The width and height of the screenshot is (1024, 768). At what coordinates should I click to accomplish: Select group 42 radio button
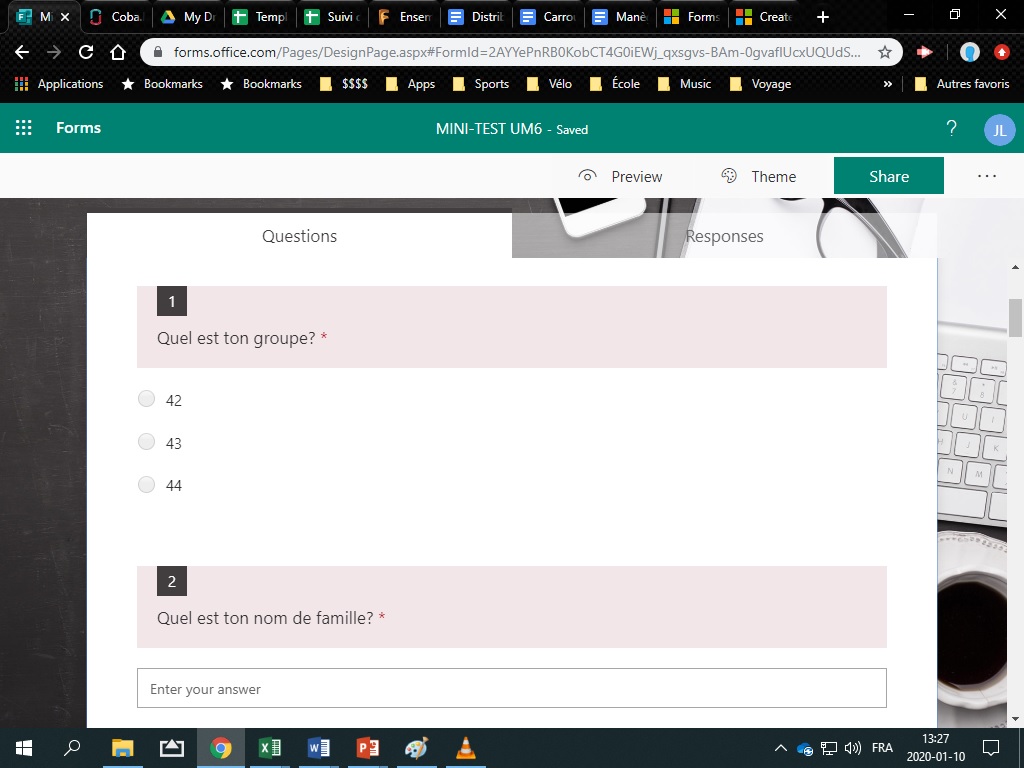pyautogui.click(x=146, y=398)
